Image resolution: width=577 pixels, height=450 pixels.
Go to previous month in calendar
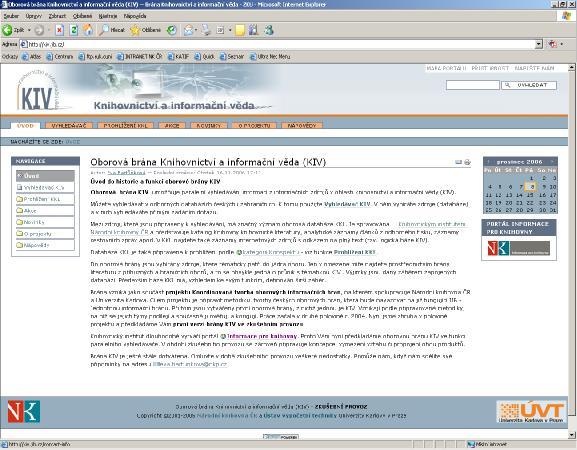[x=488, y=162]
